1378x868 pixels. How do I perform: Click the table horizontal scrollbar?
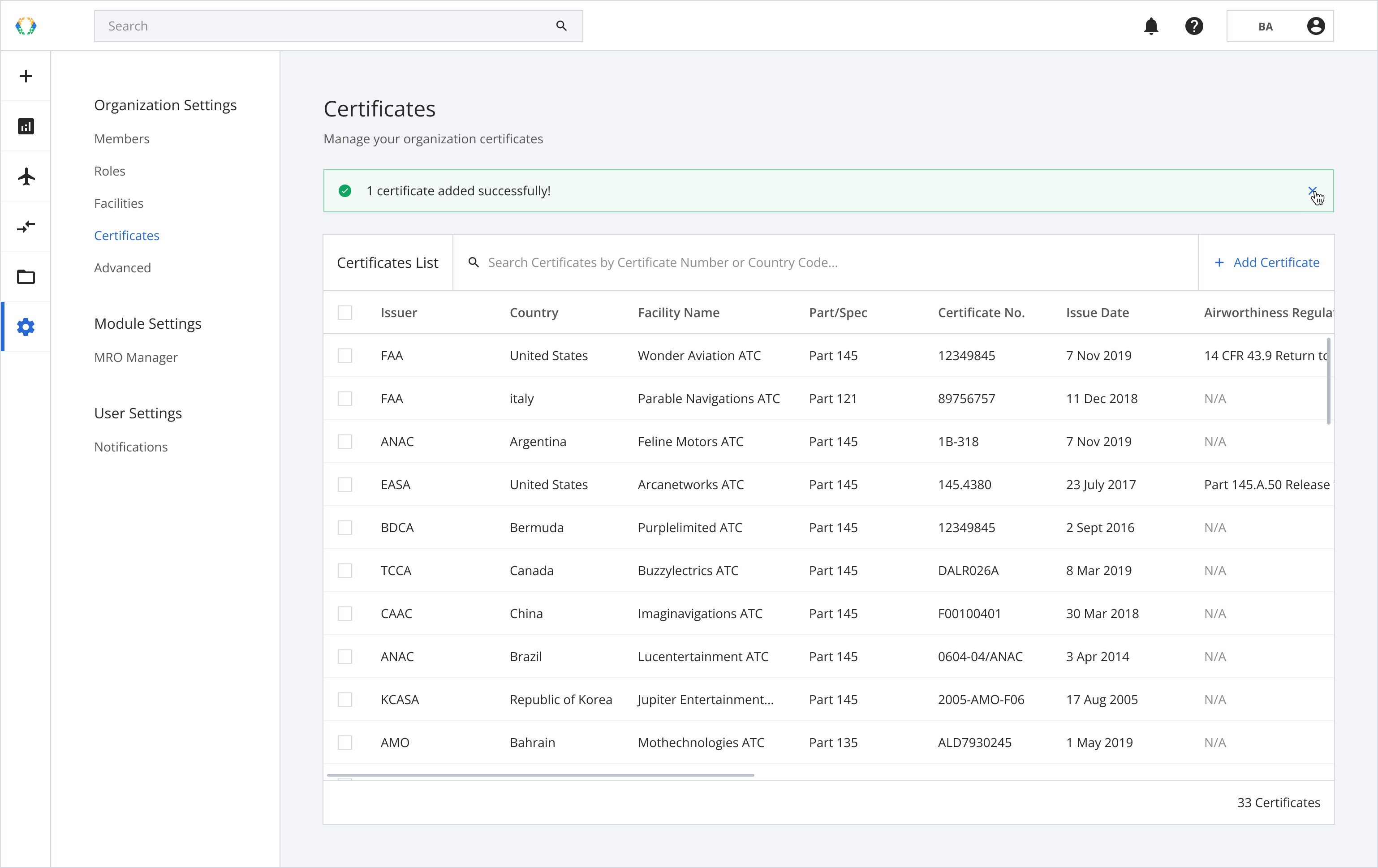coord(540,775)
